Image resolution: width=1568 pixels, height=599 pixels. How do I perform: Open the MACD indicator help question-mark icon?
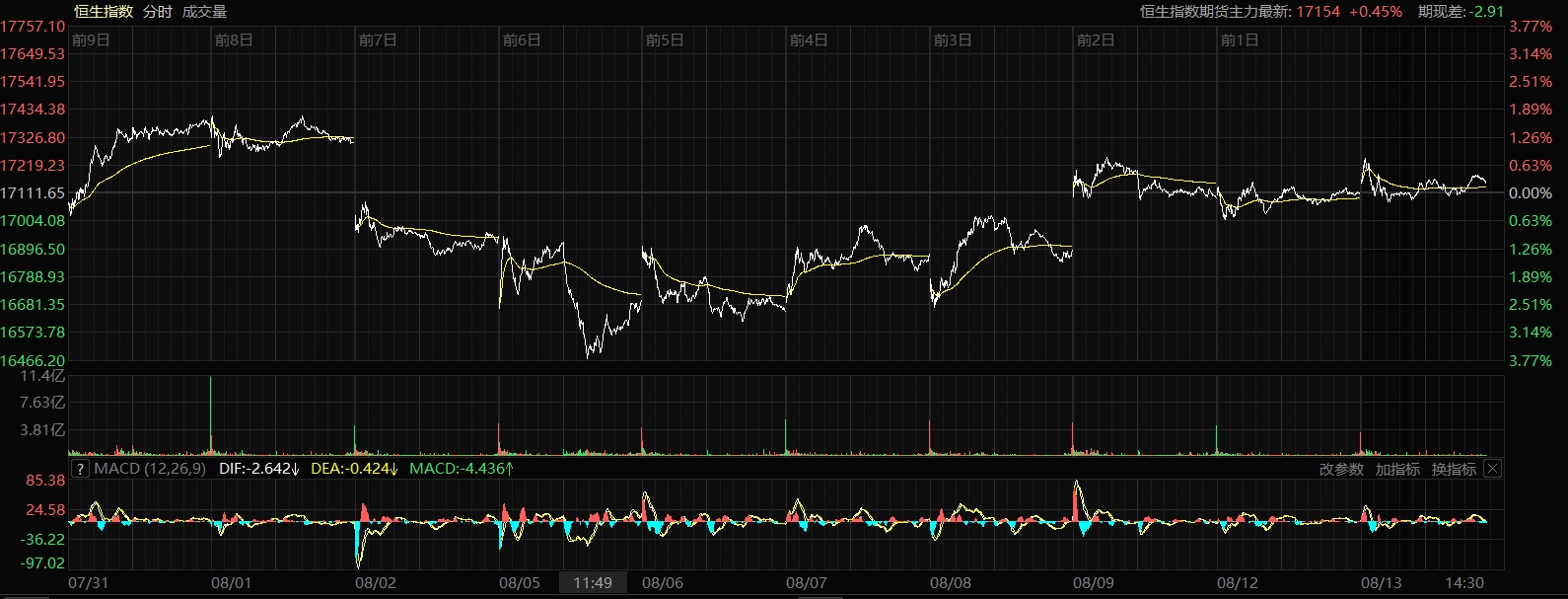pyautogui.click(x=80, y=469)
